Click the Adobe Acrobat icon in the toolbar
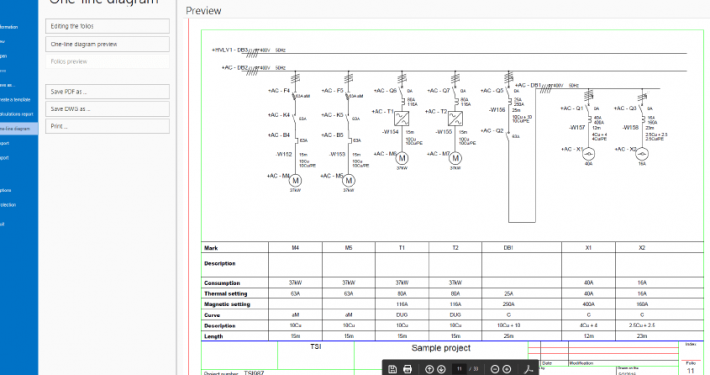 click(528, 369)
